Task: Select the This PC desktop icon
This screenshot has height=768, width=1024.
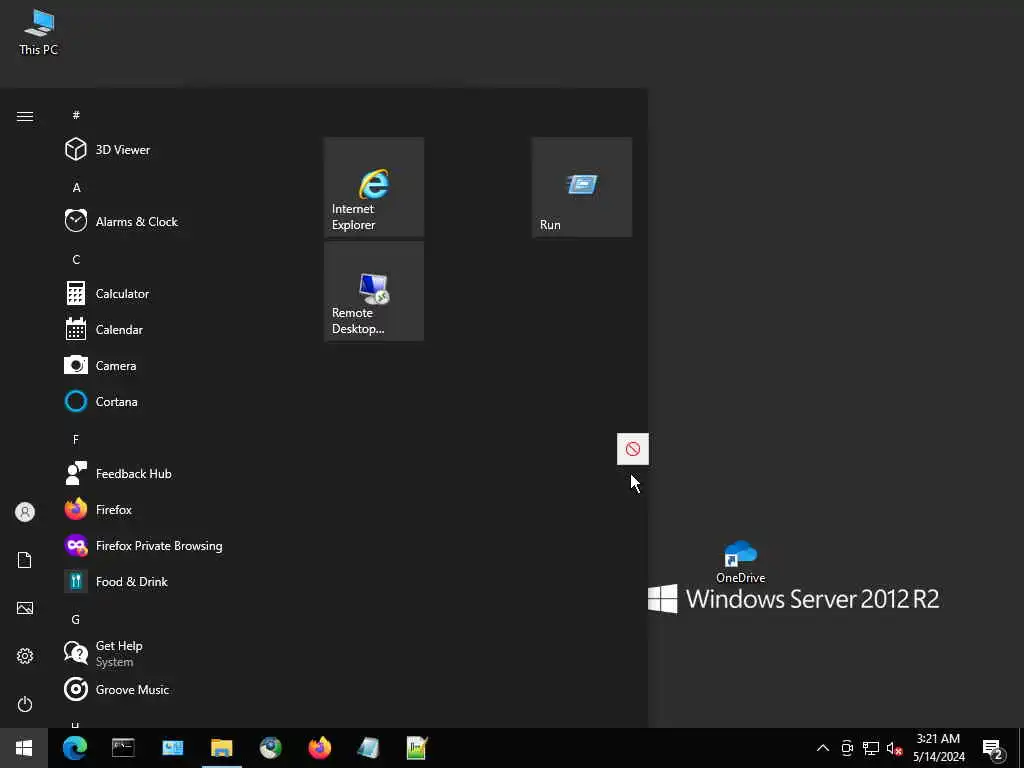Action: tap(39, 33)
